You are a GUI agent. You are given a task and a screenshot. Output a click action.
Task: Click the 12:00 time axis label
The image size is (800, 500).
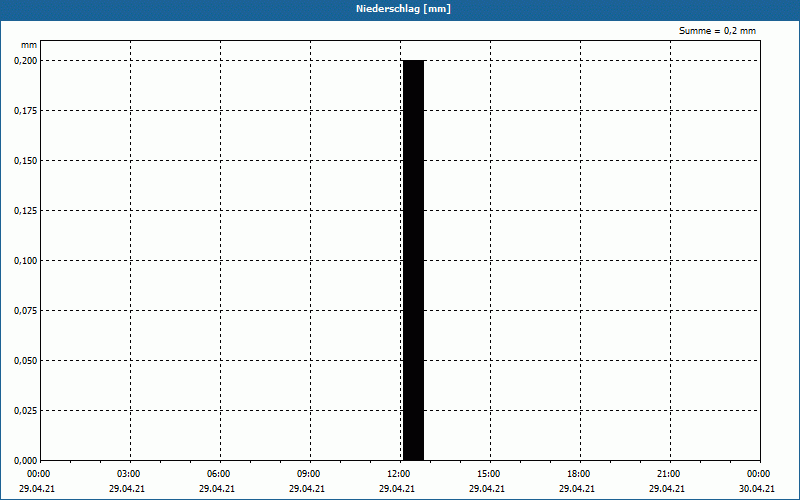(x=398, y=474)
